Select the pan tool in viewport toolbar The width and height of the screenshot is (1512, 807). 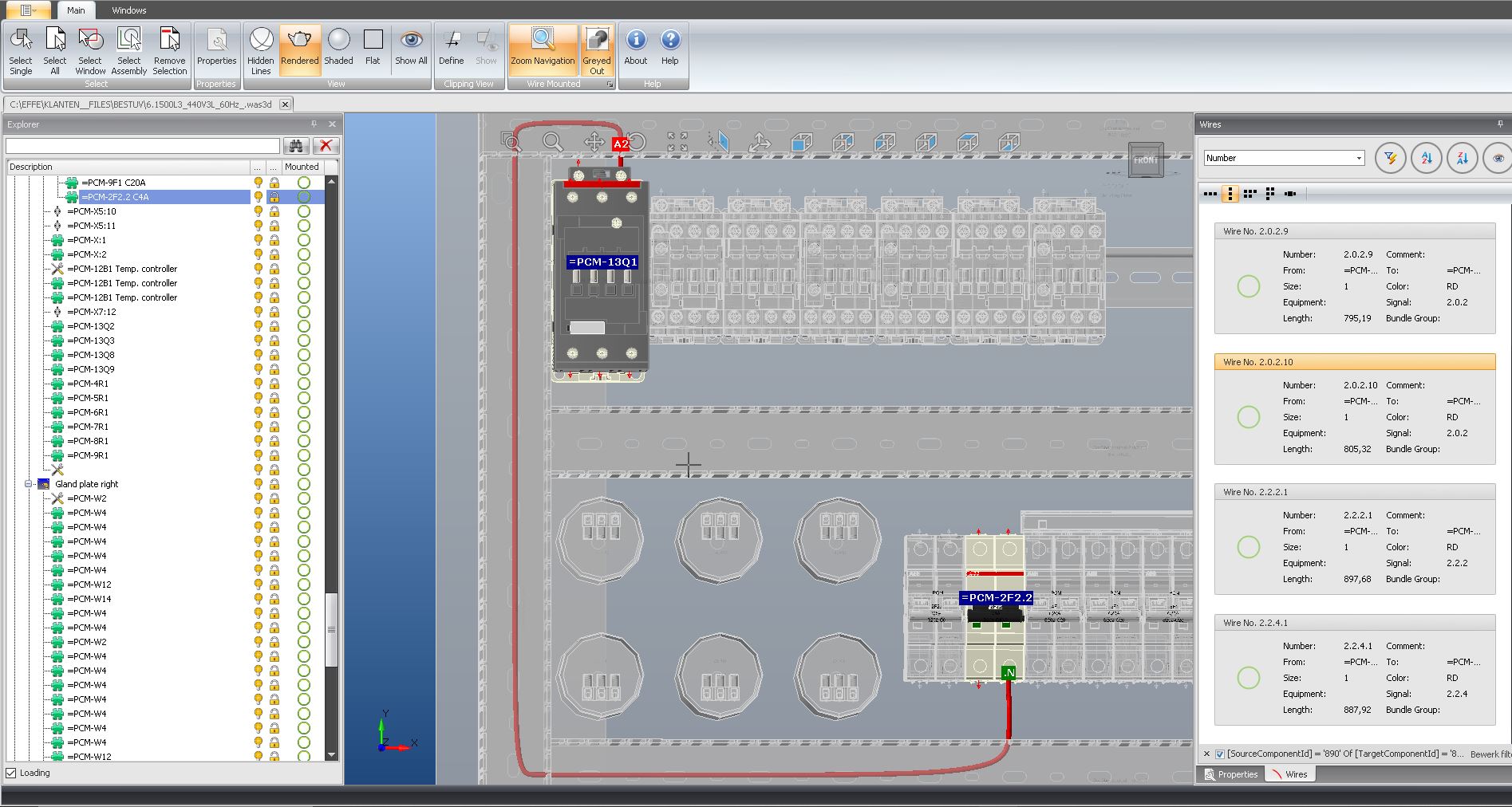coord(594,143)
